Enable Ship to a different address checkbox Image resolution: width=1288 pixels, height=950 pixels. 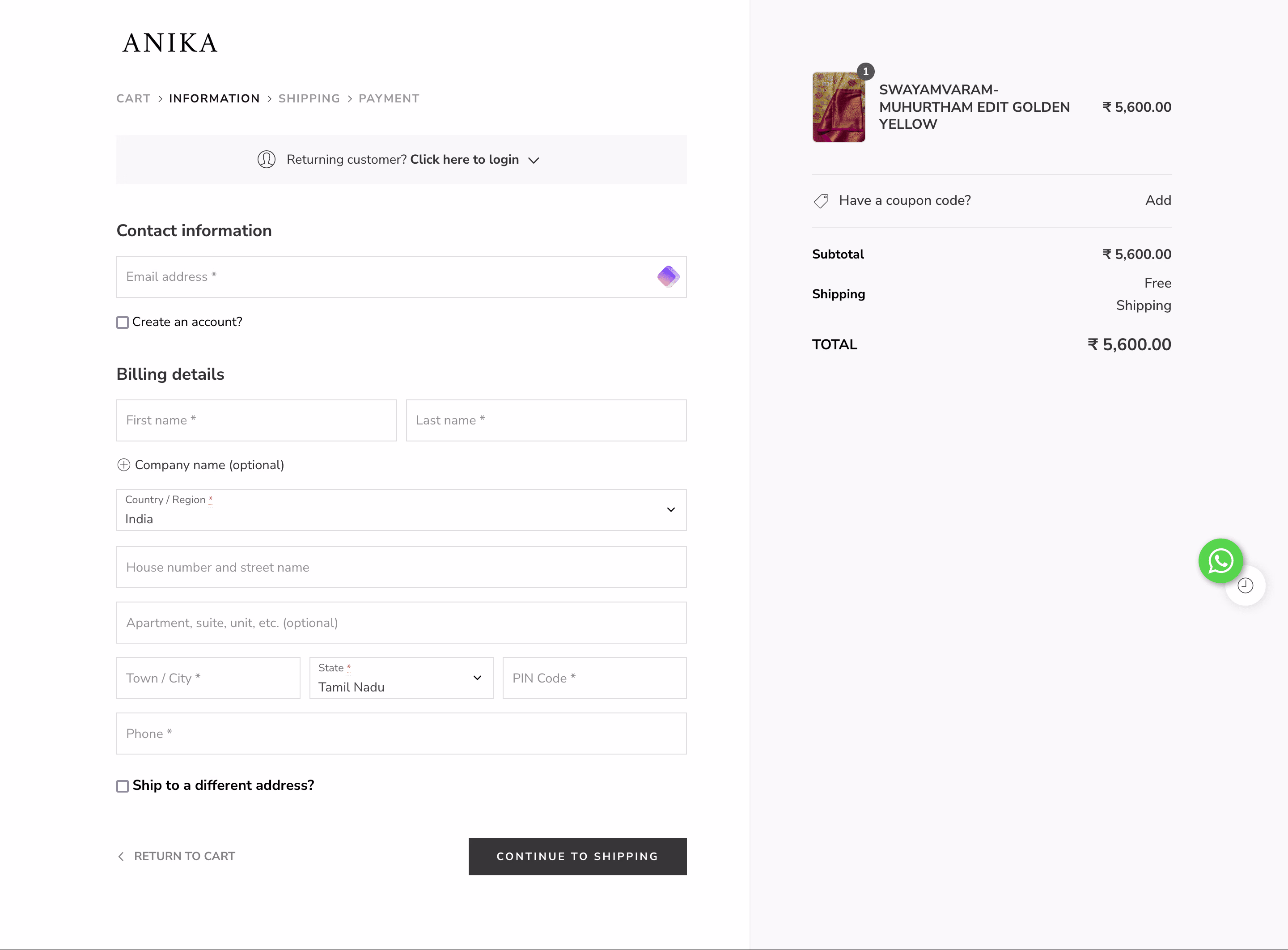pyautogui.click(x=123, y=786)
